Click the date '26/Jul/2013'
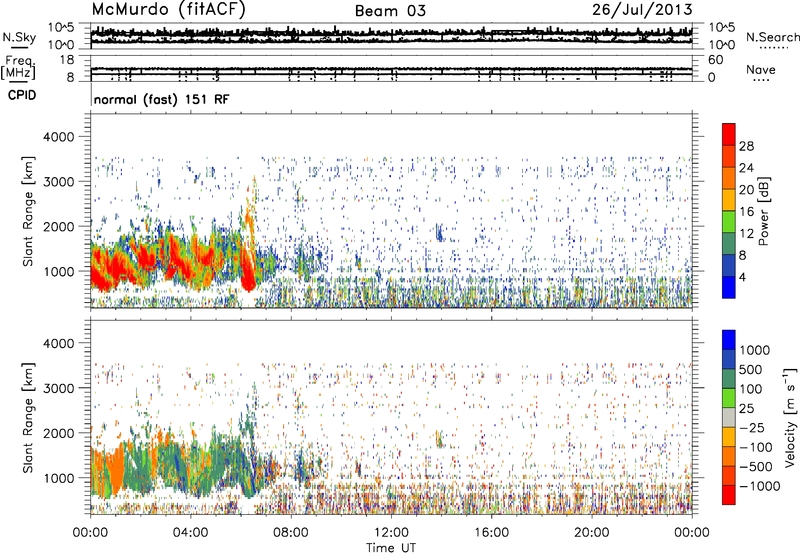The width and height of the screenshot is (800, 554). 642,10
